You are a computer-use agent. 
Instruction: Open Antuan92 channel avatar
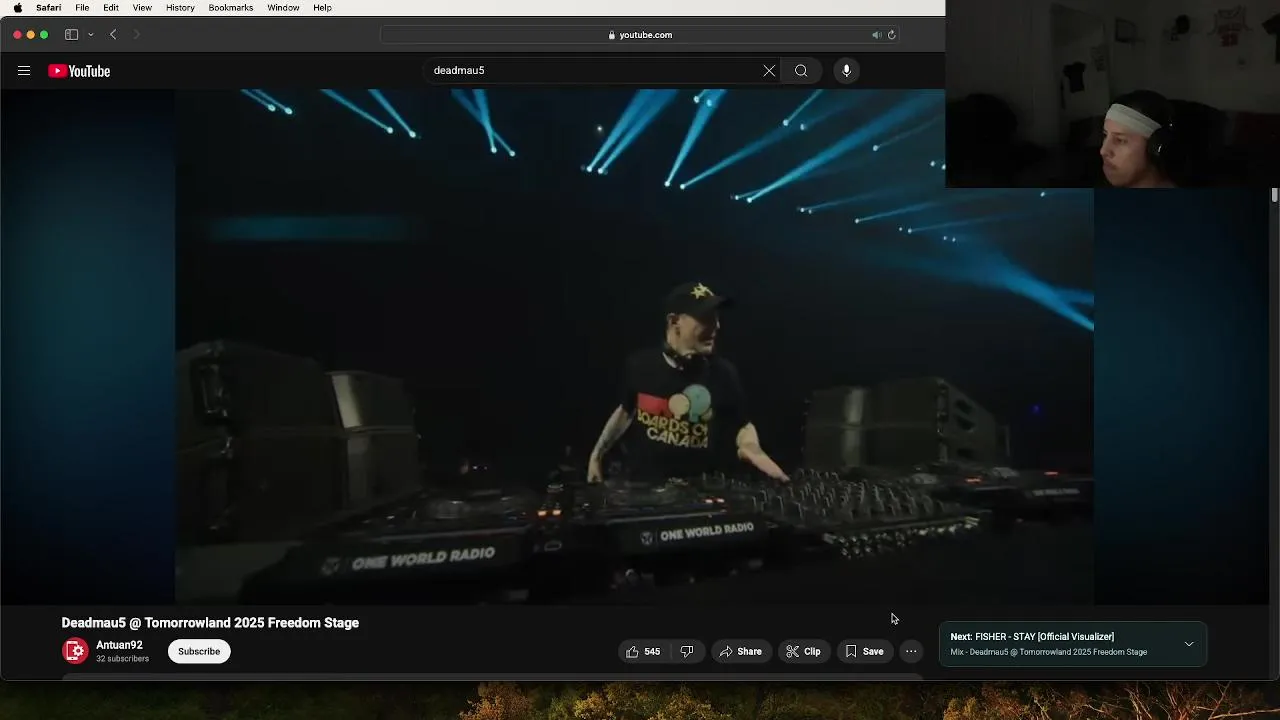click(x=75, y=651)
